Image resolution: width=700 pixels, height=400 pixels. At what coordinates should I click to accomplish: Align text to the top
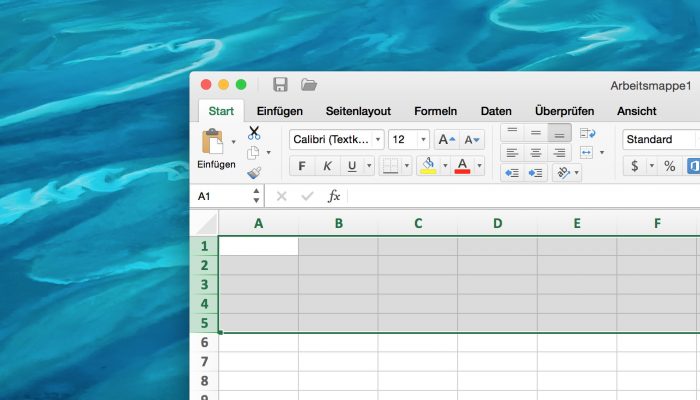(x=512, y=133)
